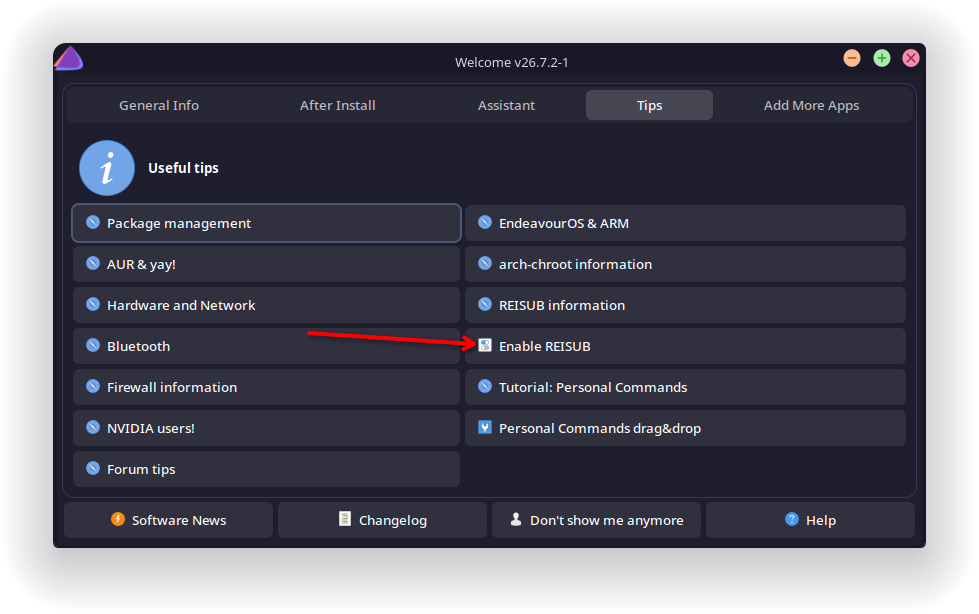Maximize the Welcome window
The height and width of the screenshot is (614, 979).
(882, 58)
